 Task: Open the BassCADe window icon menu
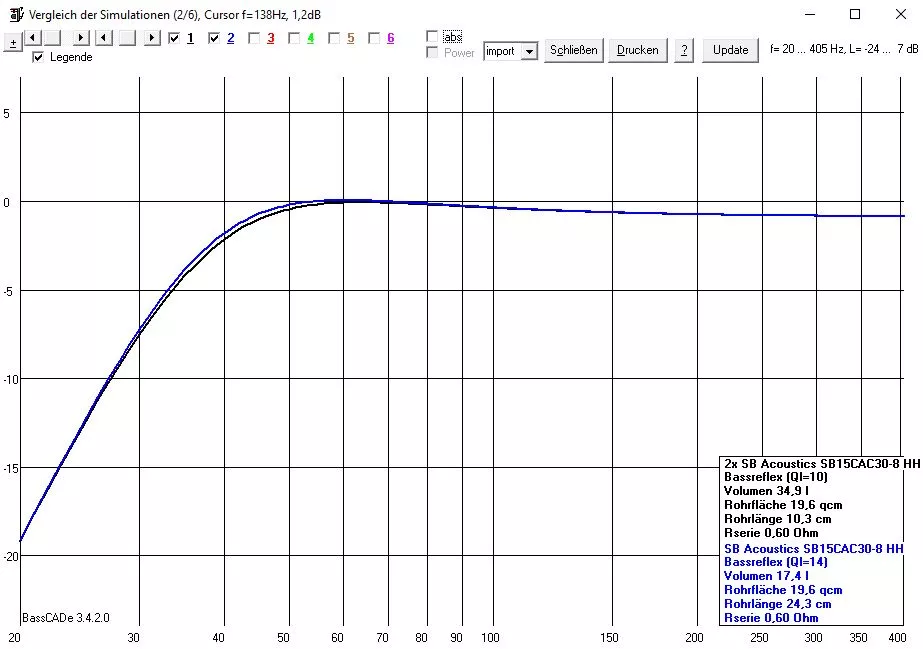[x=16, y=14]
